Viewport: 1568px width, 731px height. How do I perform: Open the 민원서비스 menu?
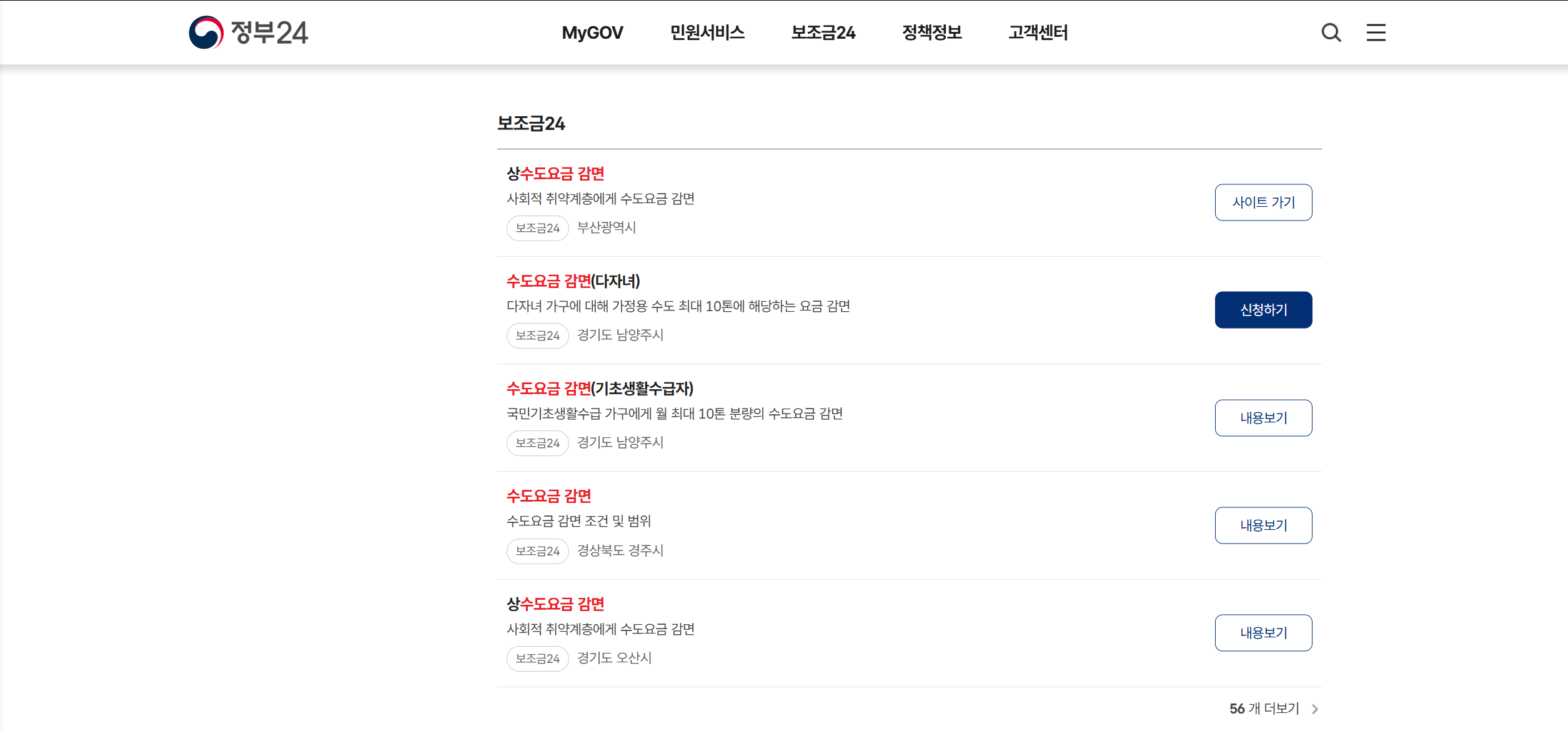click(707, 32)
